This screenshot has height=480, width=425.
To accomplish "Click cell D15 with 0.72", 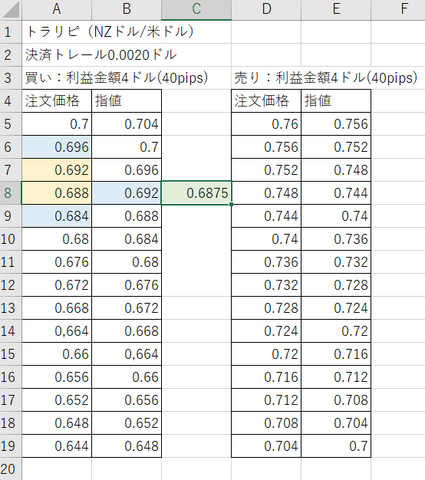I will click(266, 354).
